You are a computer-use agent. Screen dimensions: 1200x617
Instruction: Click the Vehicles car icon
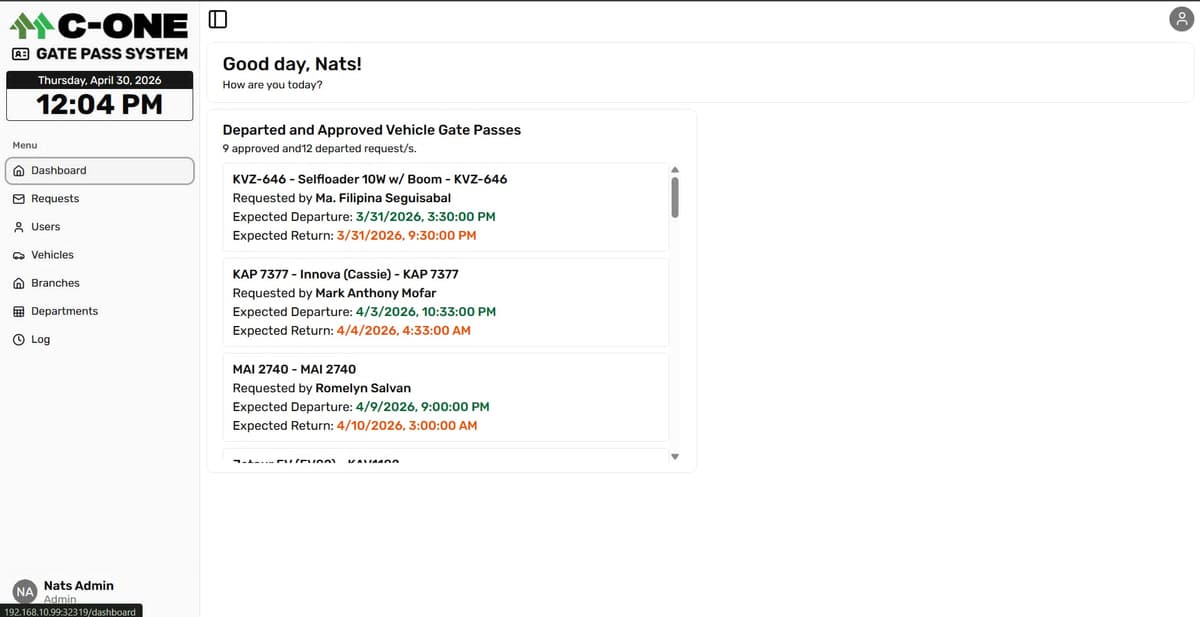coord(19,255)
